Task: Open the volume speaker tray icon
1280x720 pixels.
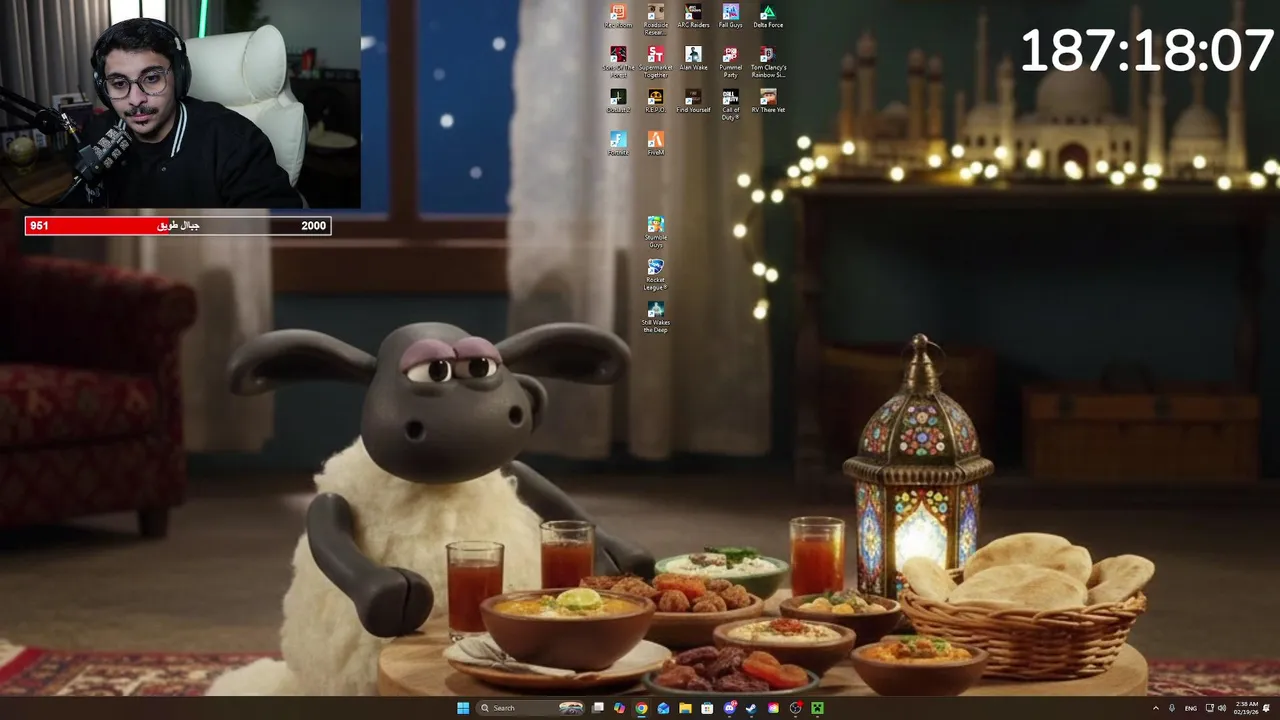Action: (1222, 708)
